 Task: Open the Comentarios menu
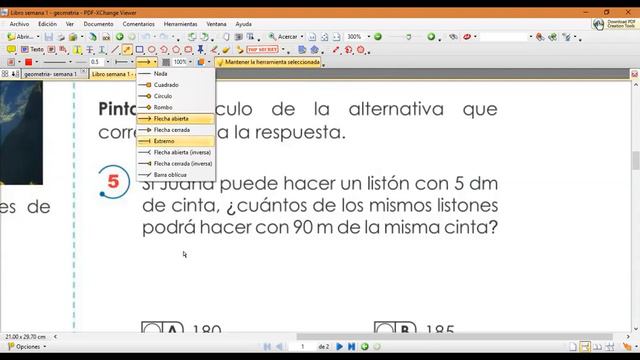[138, 24]
